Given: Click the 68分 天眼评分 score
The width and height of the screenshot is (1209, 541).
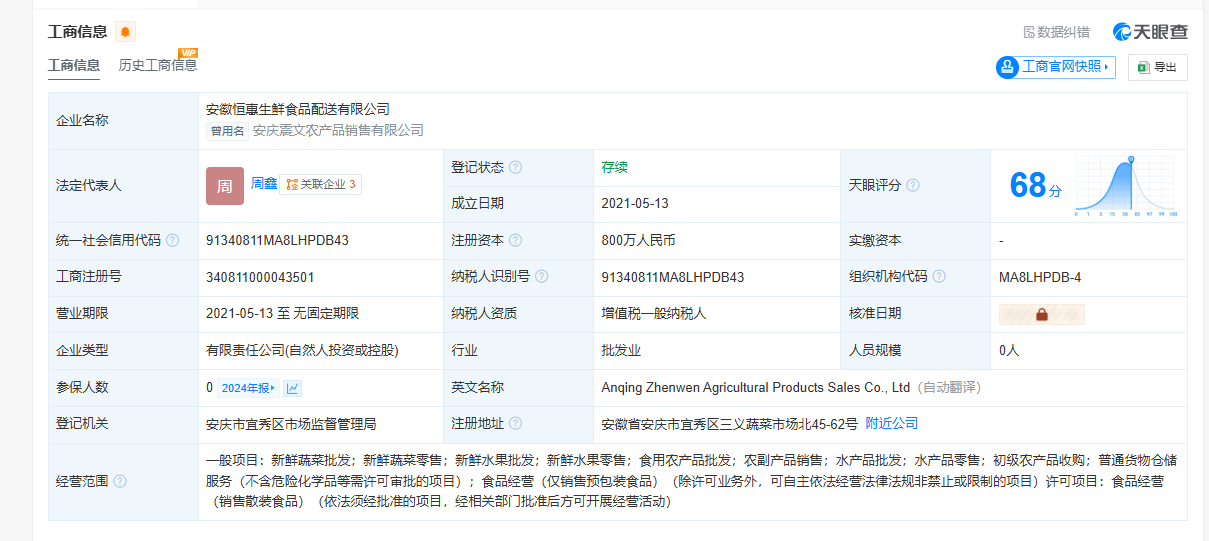Looking at the screenshot, I should click(x=1035, y=186).
